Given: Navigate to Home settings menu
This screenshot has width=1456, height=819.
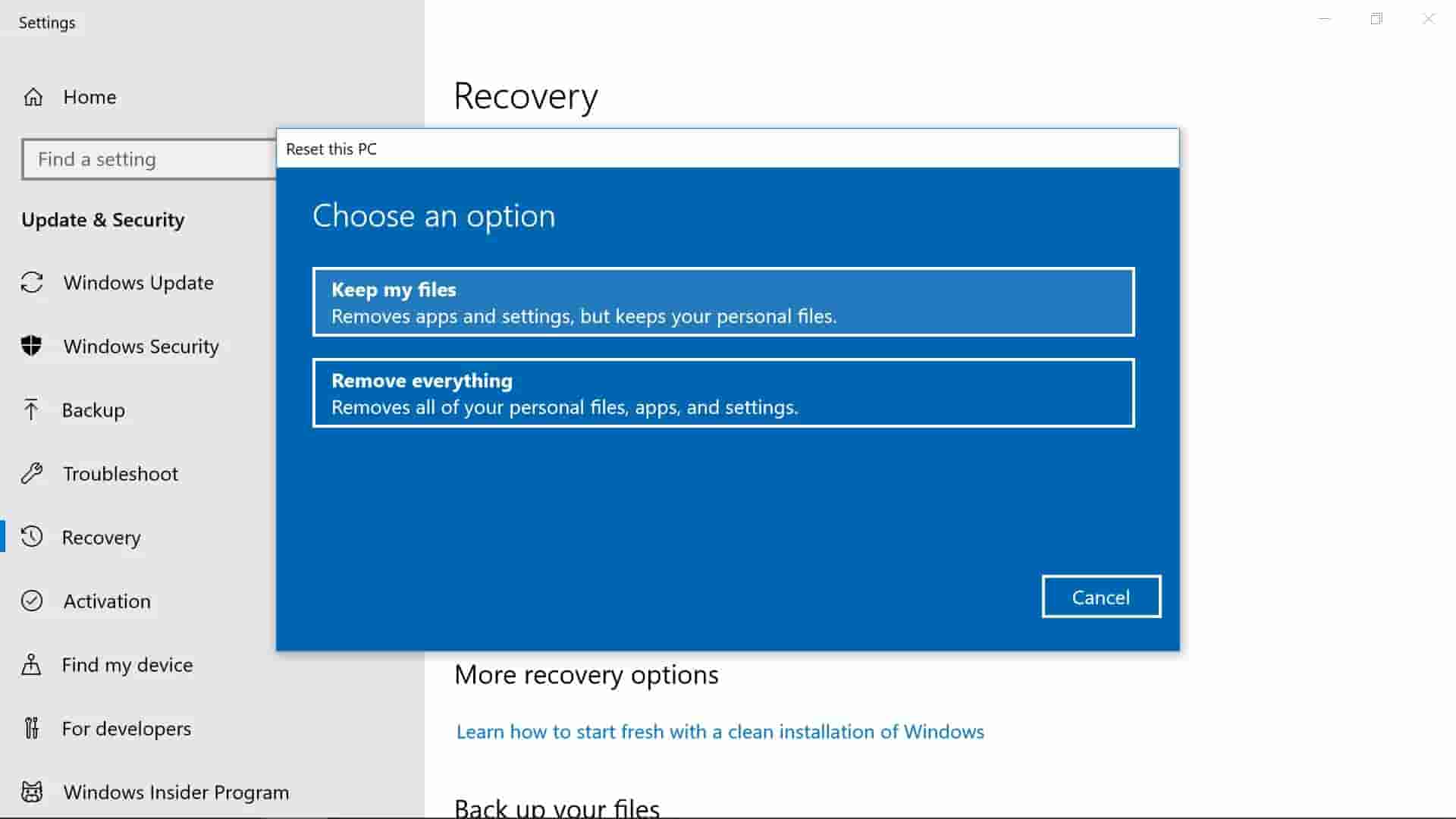Looking at the screenshot, I should [x=89, y=97].
